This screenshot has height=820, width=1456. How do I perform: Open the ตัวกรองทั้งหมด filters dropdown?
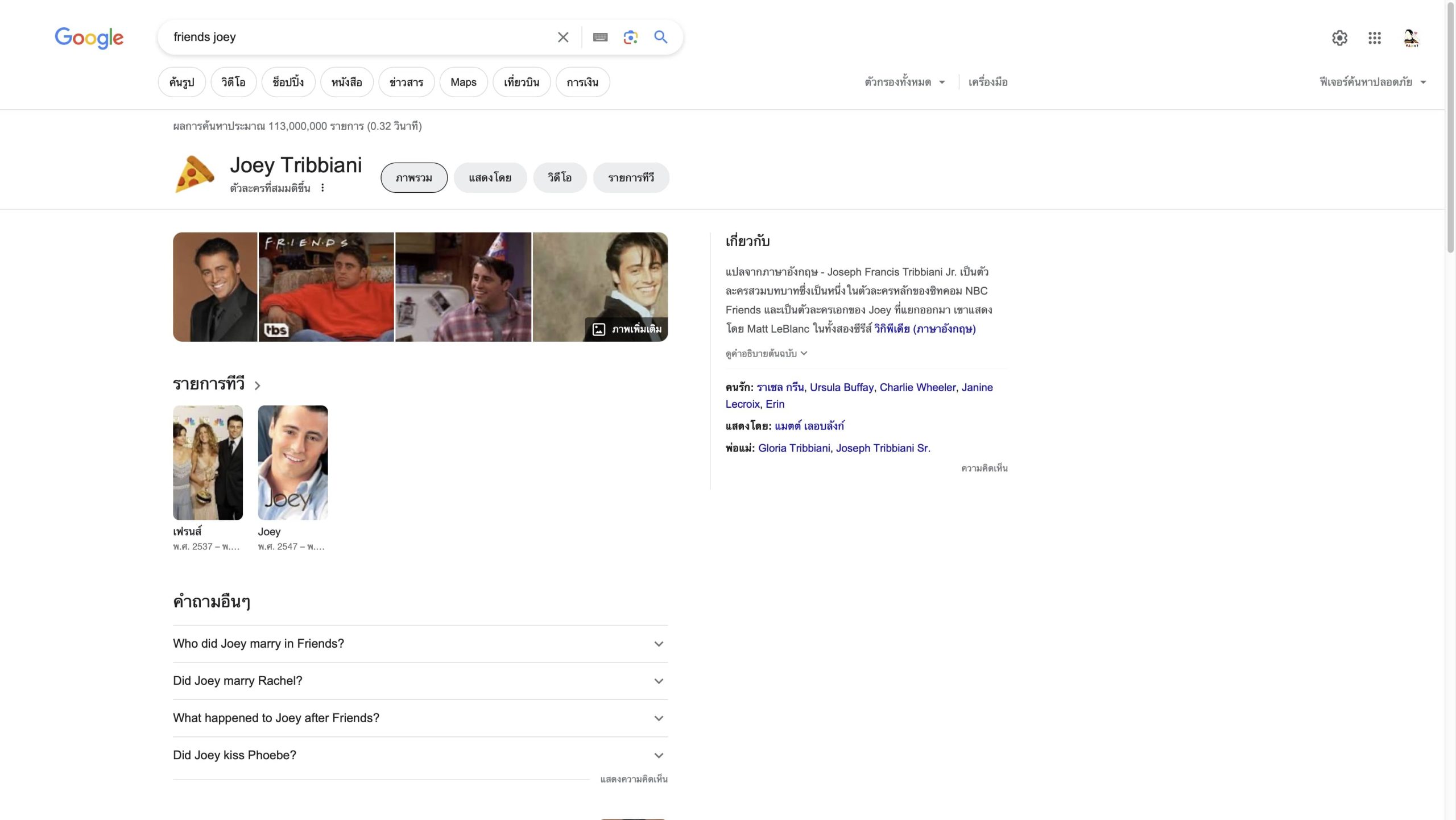click(904, 82)
